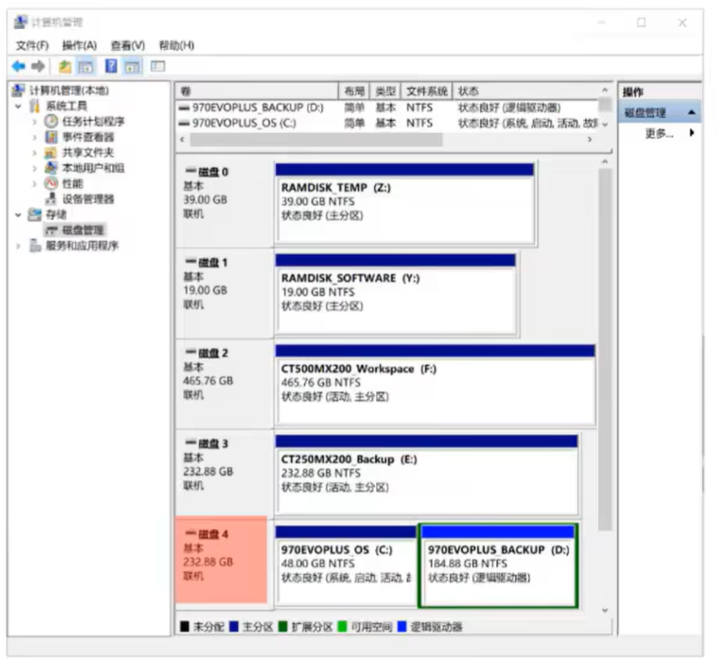This screenshot has width=716, height=669.
Task: Click the Back arrow toolbar icon
Action: point(19,67)
